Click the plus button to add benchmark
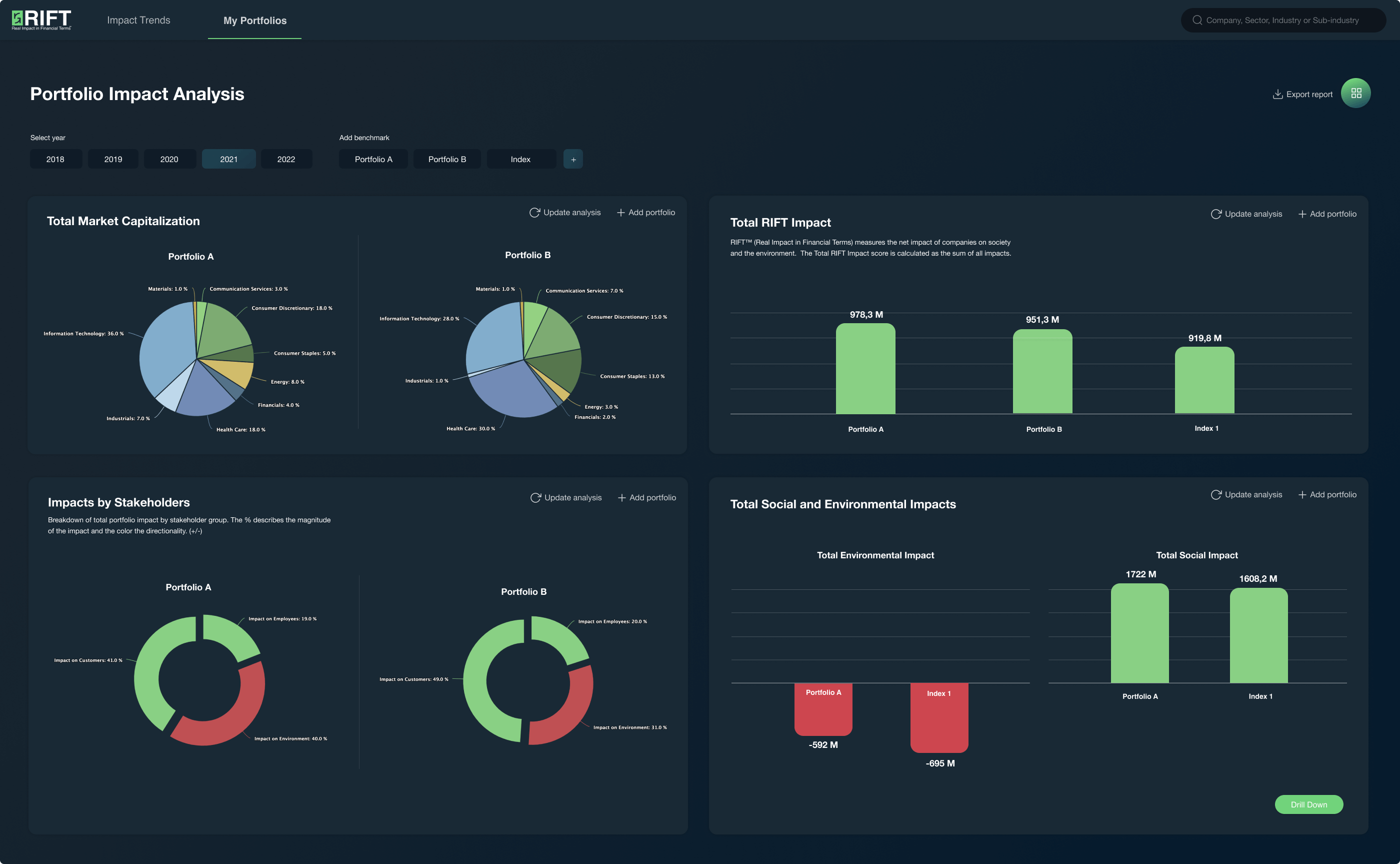 (x=573, y=159)
